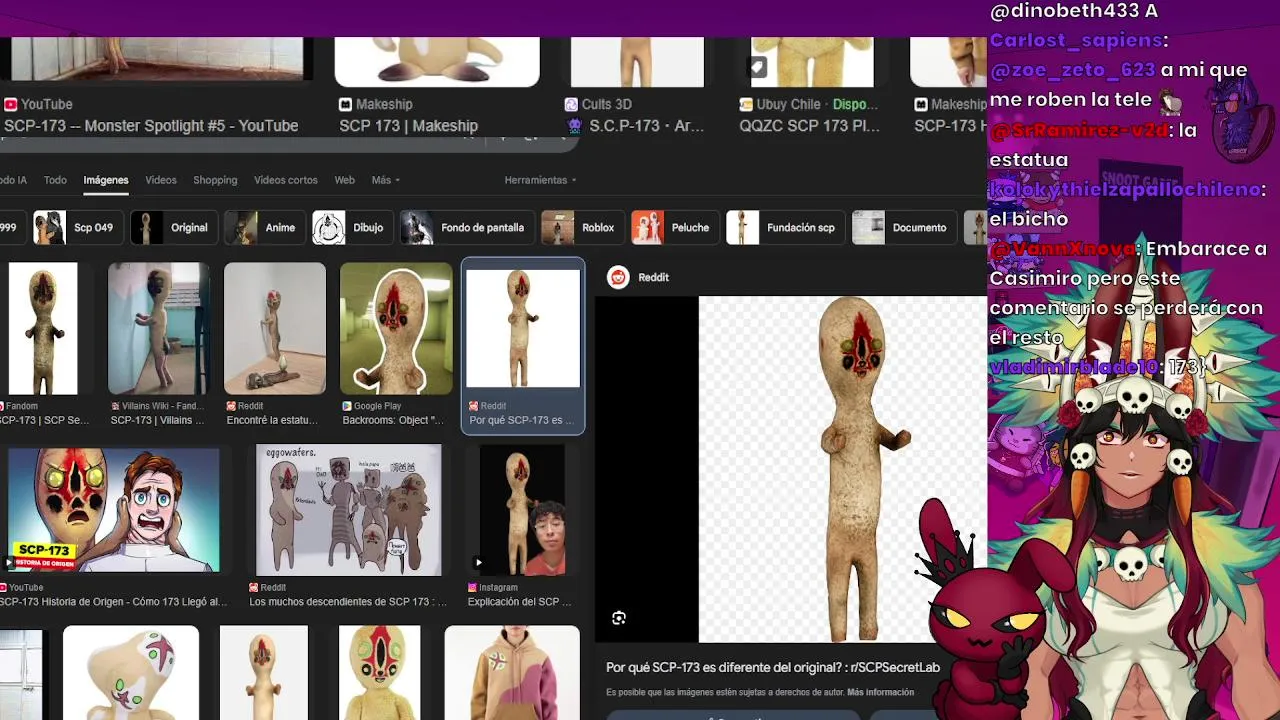1280x720 pixels.
Task: Open the pink and tan hoodie thumbnail
Action: 512,672
